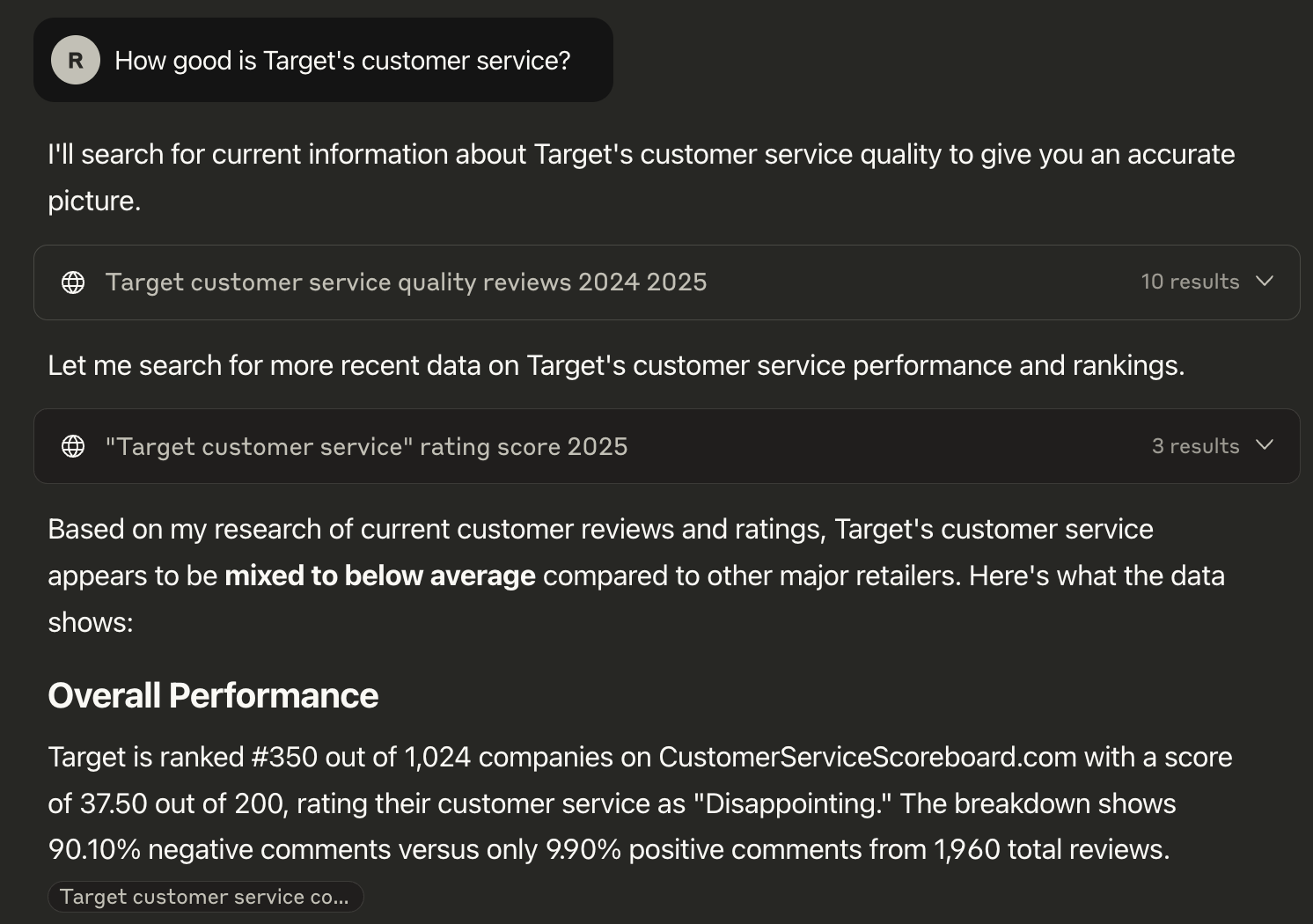Click the globe icon beside the rating score search

point(73,446)
